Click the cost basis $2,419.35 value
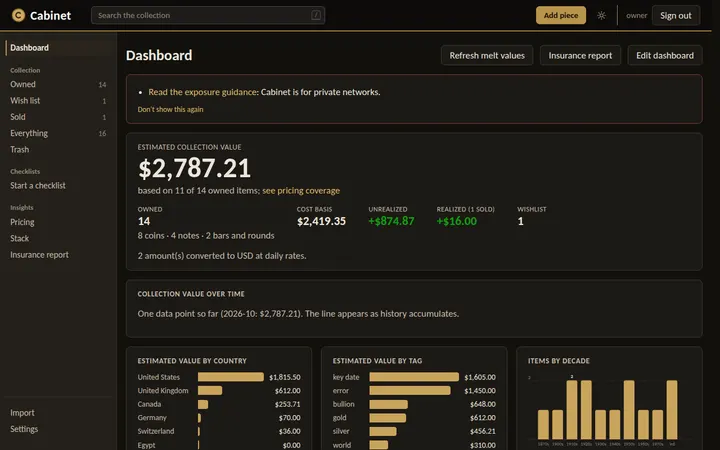The image size is (720, 450). pos(321,221)
